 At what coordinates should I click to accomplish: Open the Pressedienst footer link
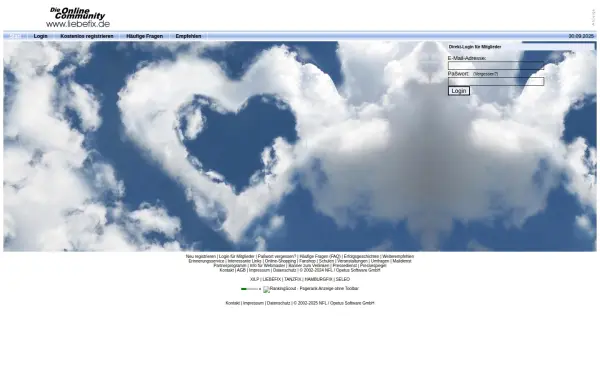coord(344,266)
